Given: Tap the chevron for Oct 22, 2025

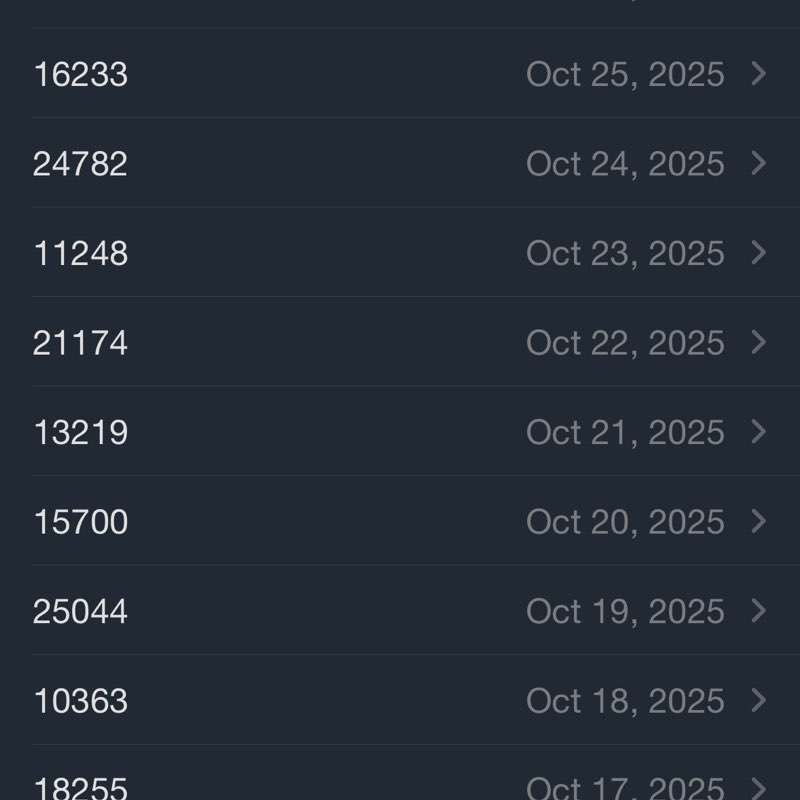Looking at the screenshot, I should click(758, 342).
